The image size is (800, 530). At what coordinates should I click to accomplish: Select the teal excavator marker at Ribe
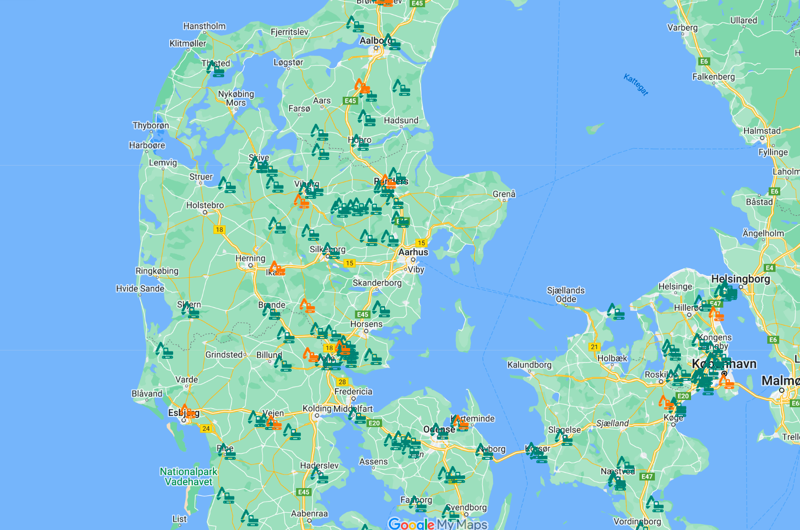227,449
